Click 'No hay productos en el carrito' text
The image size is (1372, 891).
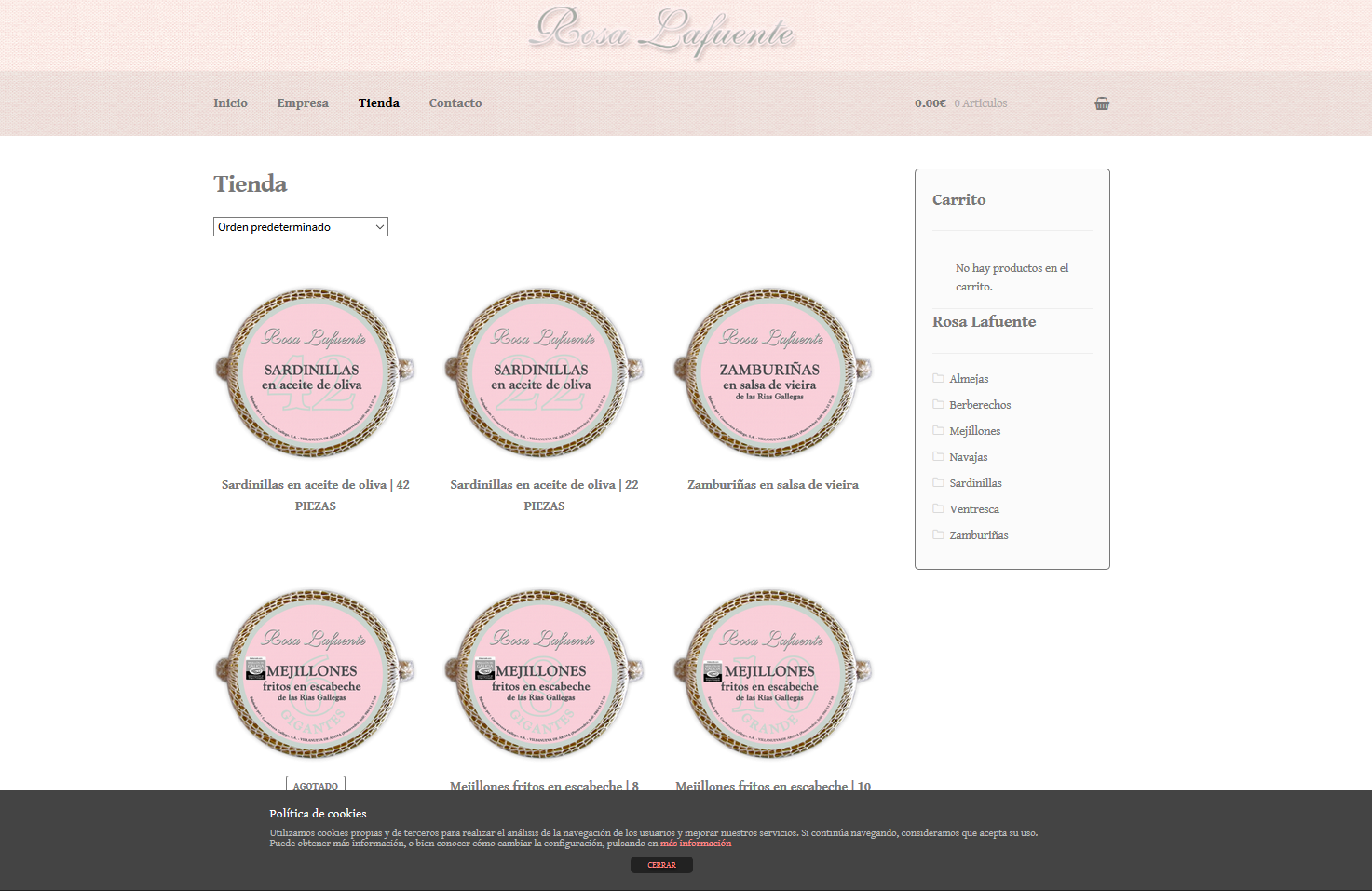[1012, 277]
